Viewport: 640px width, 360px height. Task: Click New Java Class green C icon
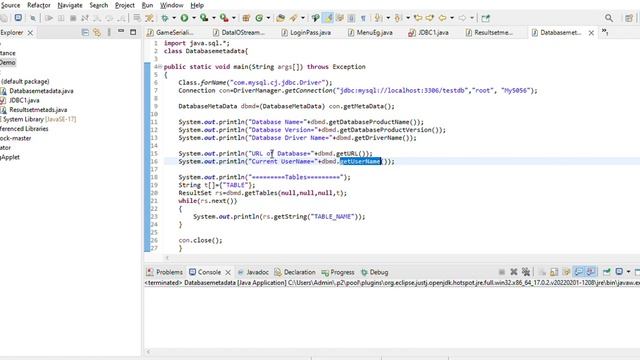click(259, 18)
